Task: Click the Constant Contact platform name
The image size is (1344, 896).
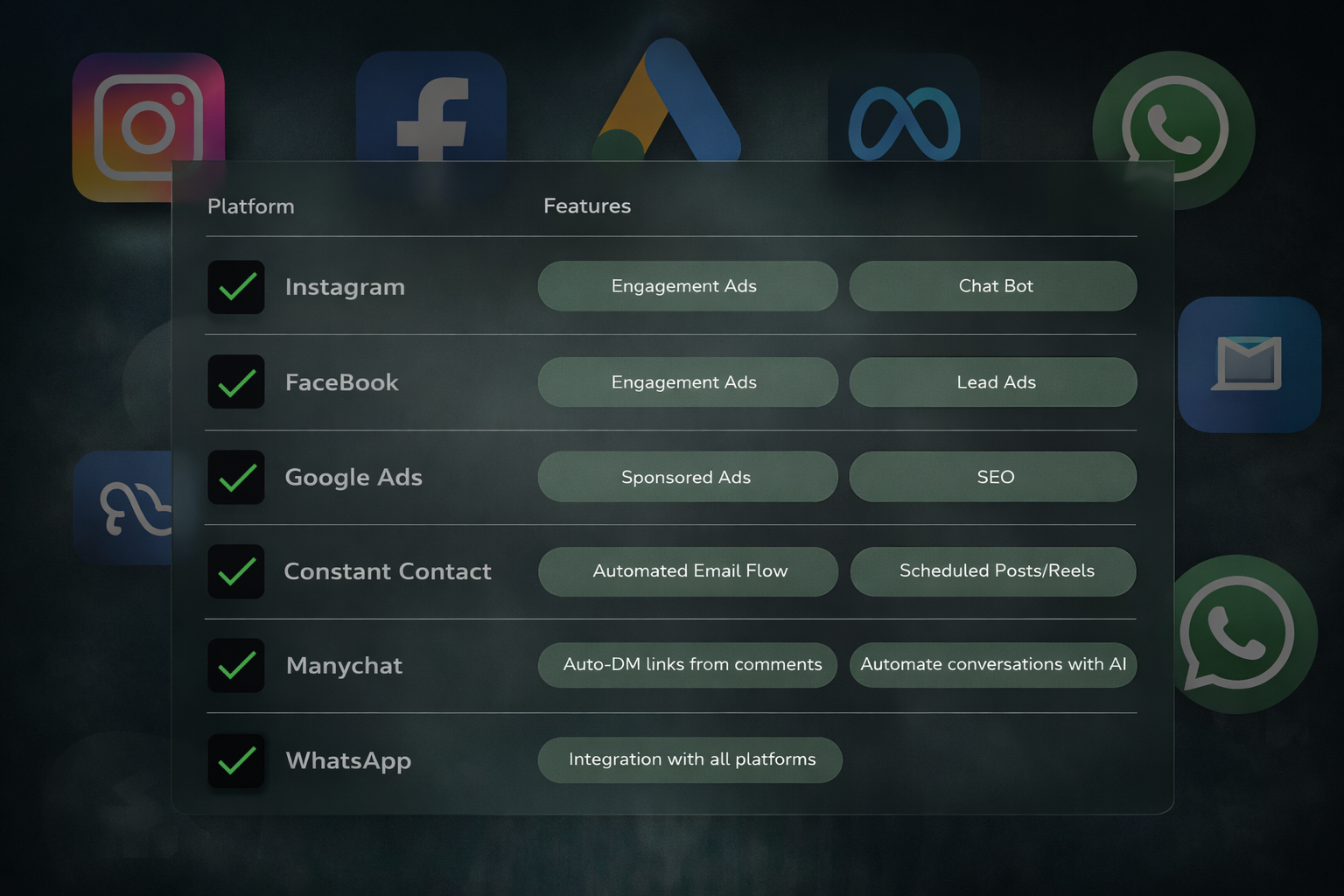Action: click(388, 571)
